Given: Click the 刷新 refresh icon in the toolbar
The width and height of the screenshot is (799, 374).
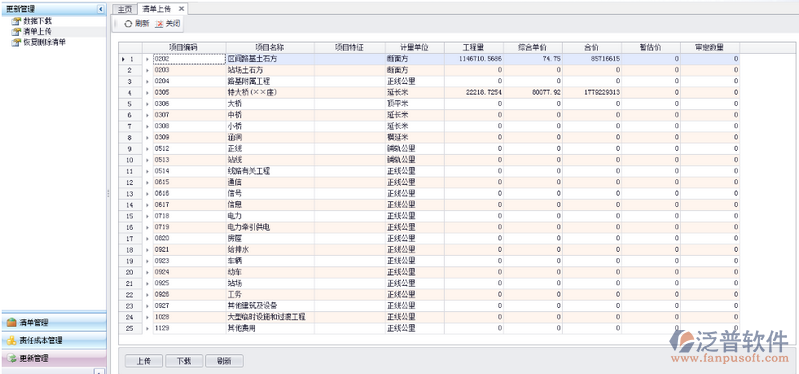Looking at the screenshot, I should (128, 23).
